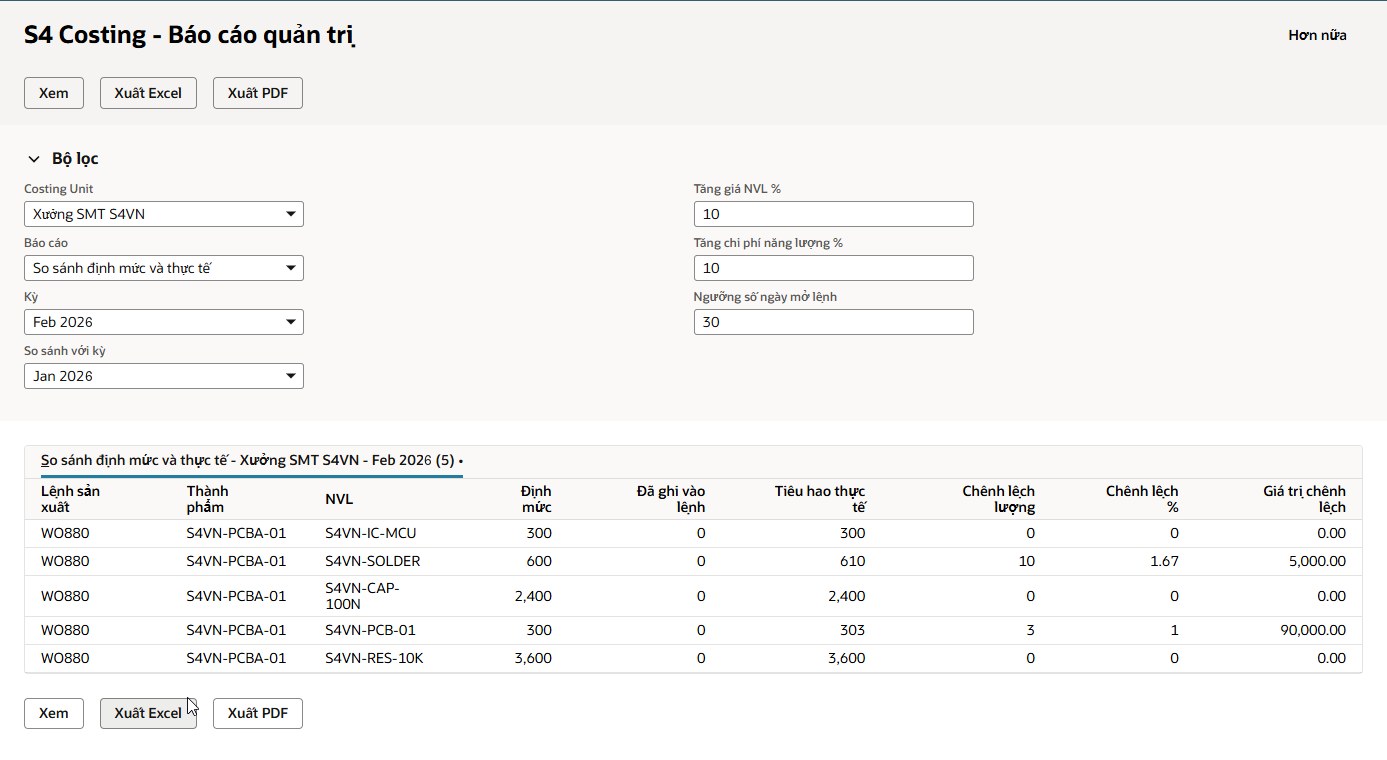The image size is (1387, 760).
Task: Click WO880 in the S4VN-SOLDER row
Action: point(65,562)
